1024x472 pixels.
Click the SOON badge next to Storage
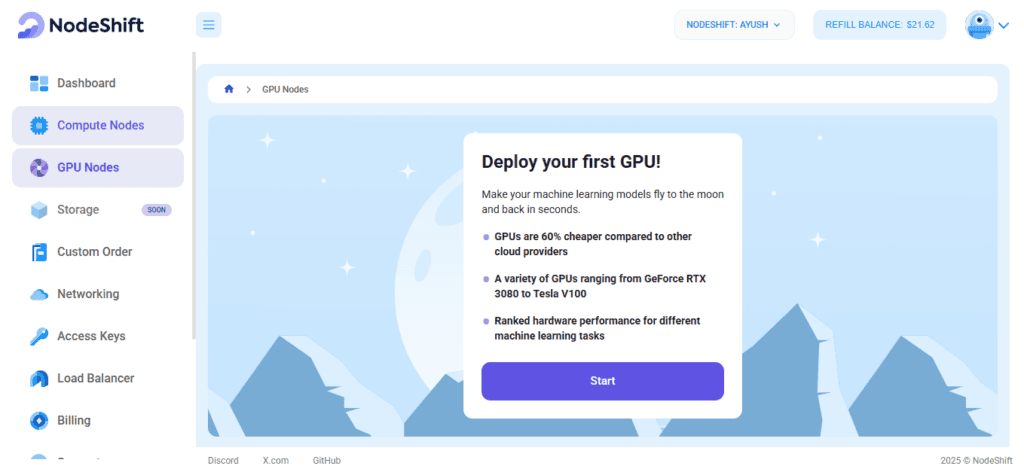[157, 210]
